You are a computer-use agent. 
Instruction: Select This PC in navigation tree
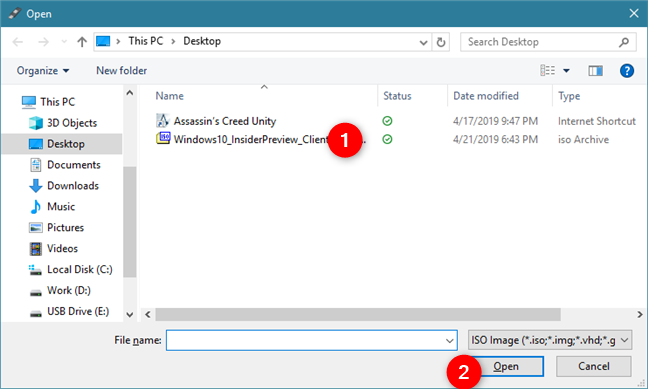point(48,102)
